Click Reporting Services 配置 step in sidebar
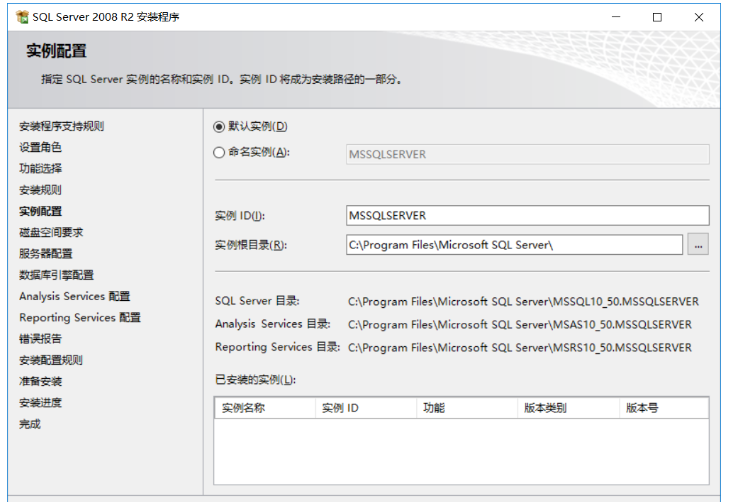Image resolution: width=729 pixels, height=502 pixels. 80,317
